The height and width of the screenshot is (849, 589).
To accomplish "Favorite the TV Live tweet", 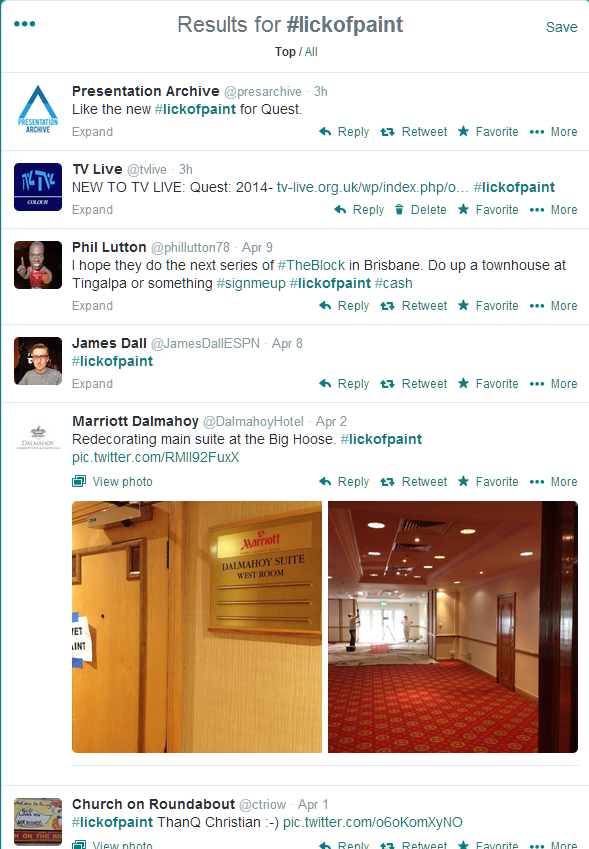I will coord(488,210).
